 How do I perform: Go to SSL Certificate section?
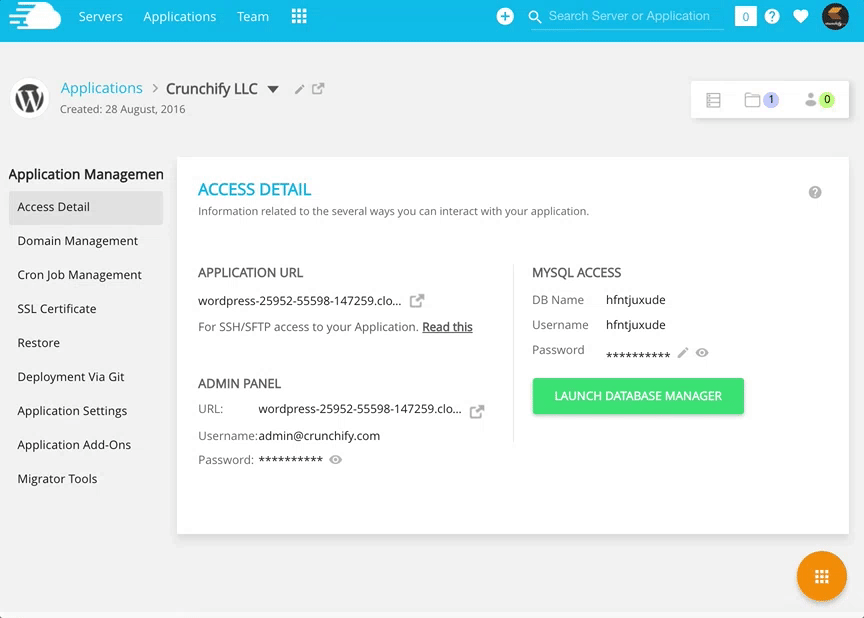(x=57, y=309)
